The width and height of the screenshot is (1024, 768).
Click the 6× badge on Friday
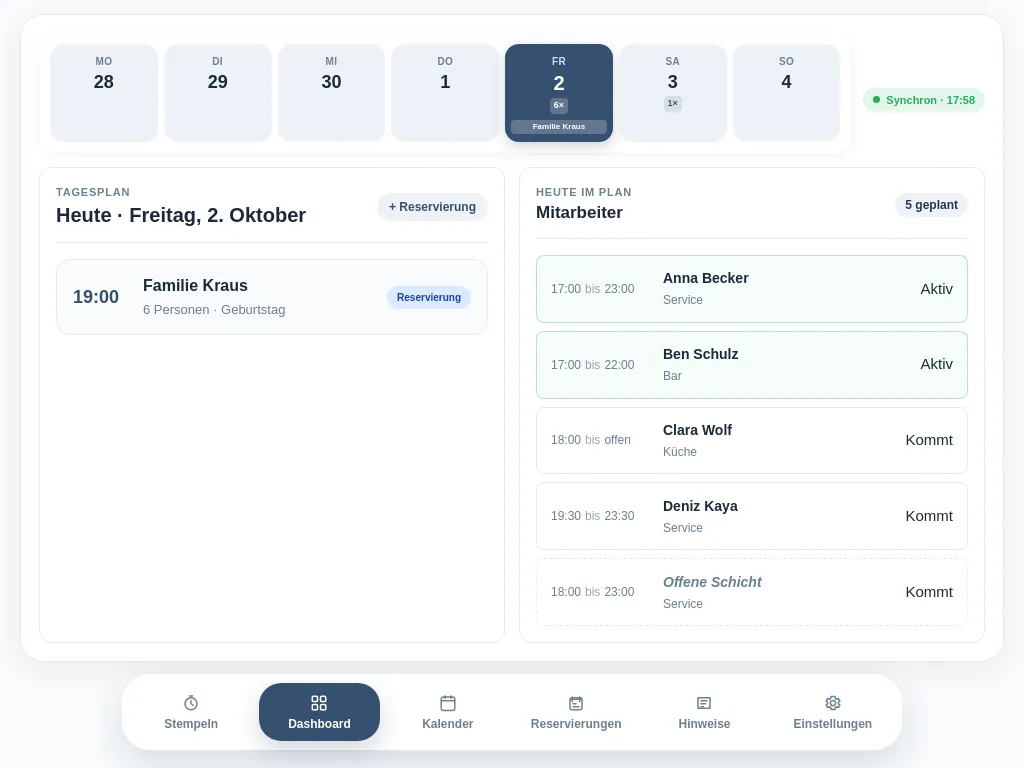click(x=559, y=105)
